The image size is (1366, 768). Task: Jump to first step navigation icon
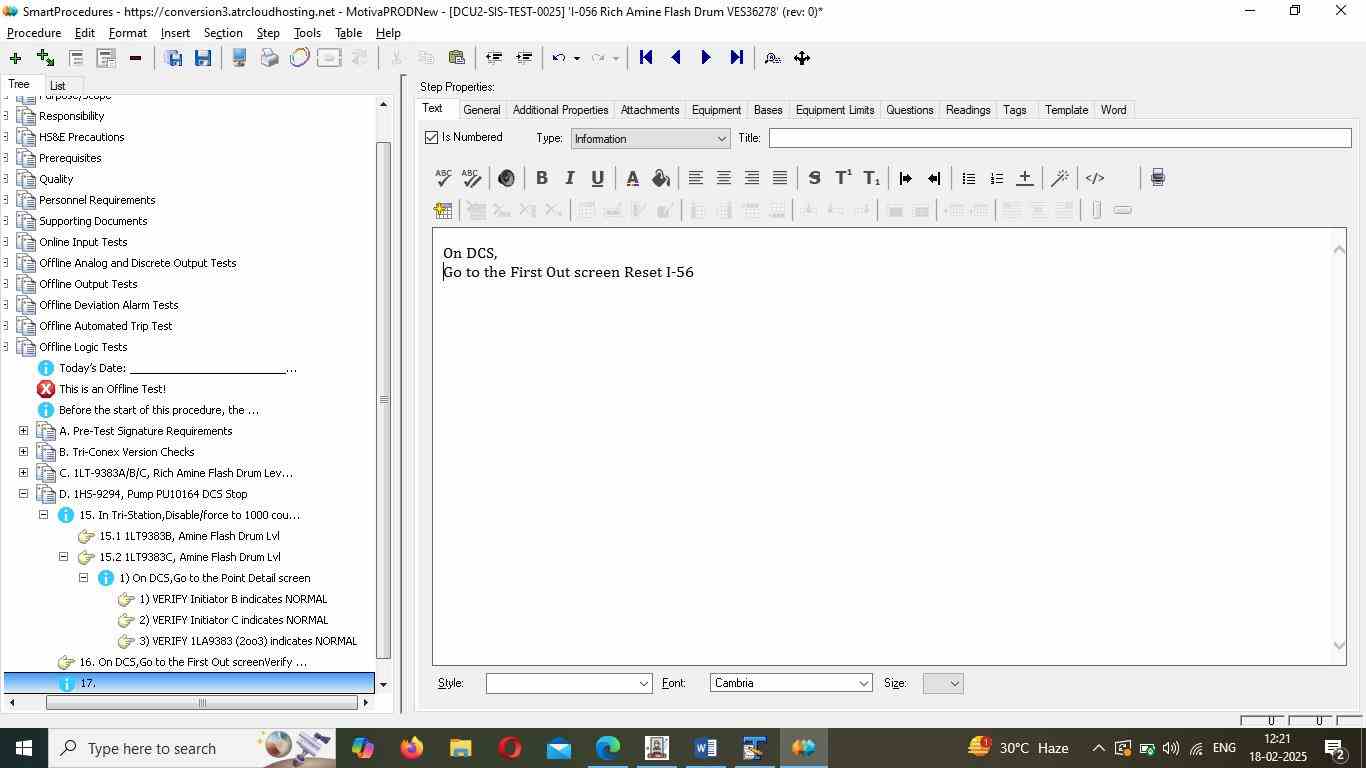[646, 58]
